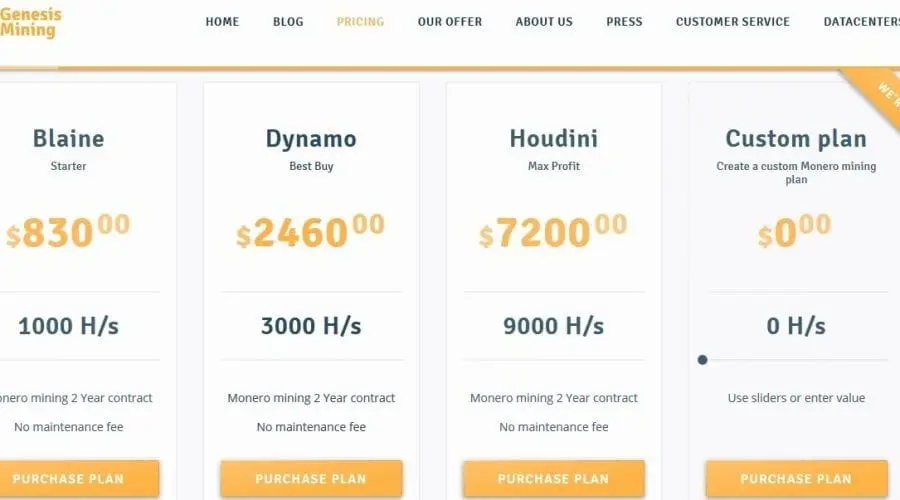900x500 pixels.
Task: Go to the BLOG page
Action: click(x=288, y=22)
